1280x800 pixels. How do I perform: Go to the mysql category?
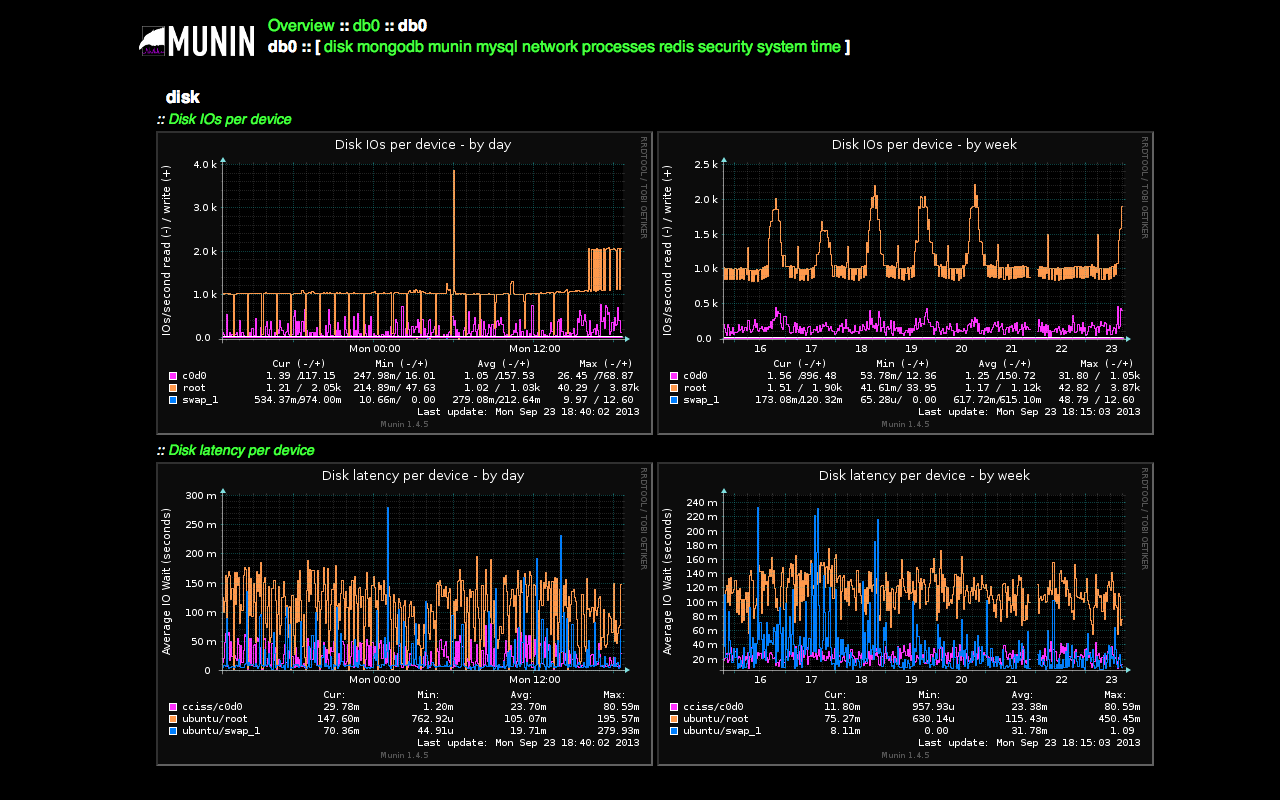496,47
